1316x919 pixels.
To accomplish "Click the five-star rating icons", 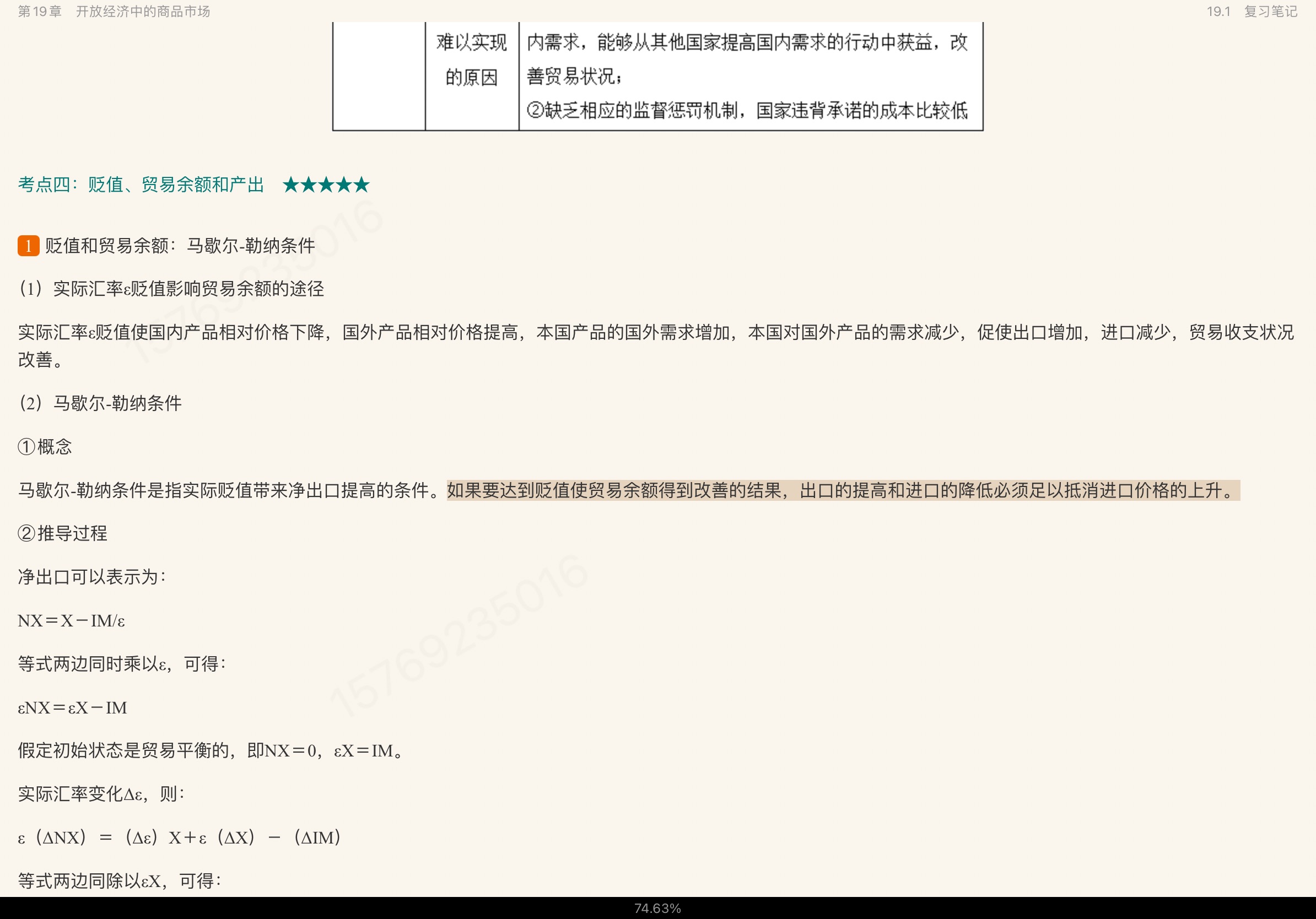I will (326, 185).
